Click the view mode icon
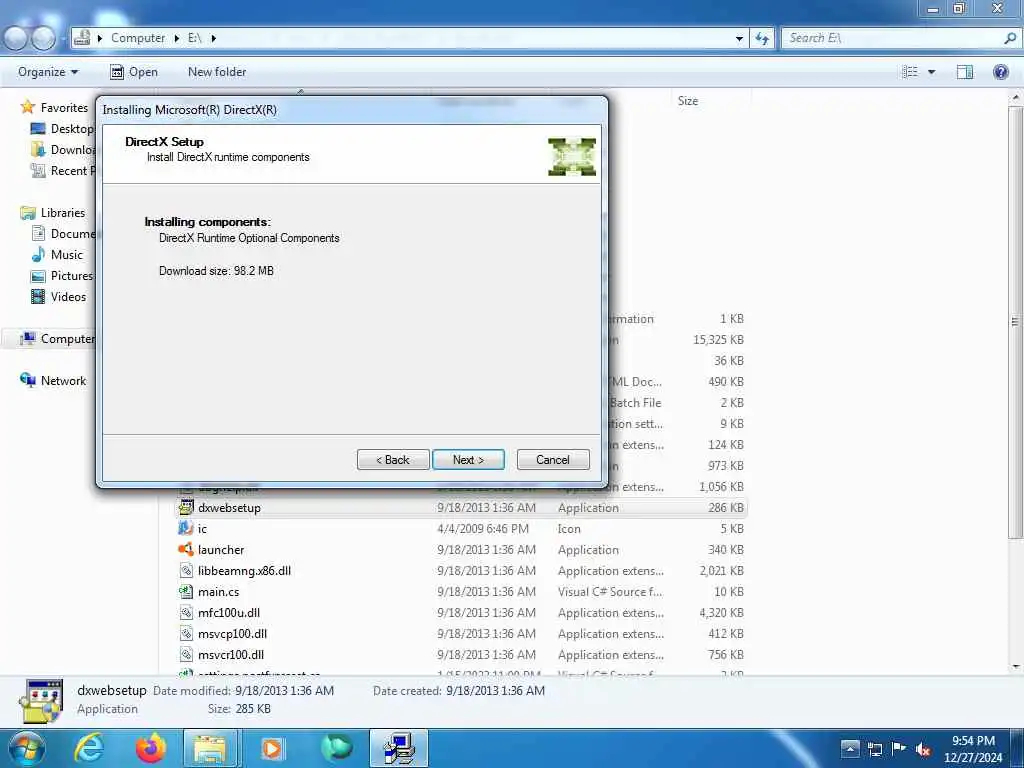Viewport: 1024px width, 768px height. point(910,72)
